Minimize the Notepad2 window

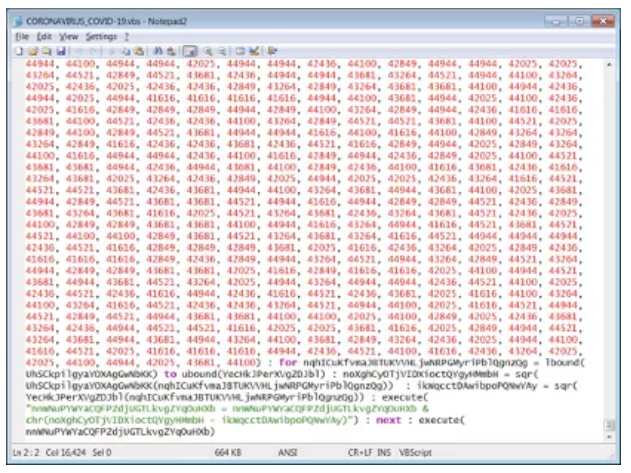(x=556, y=21)
